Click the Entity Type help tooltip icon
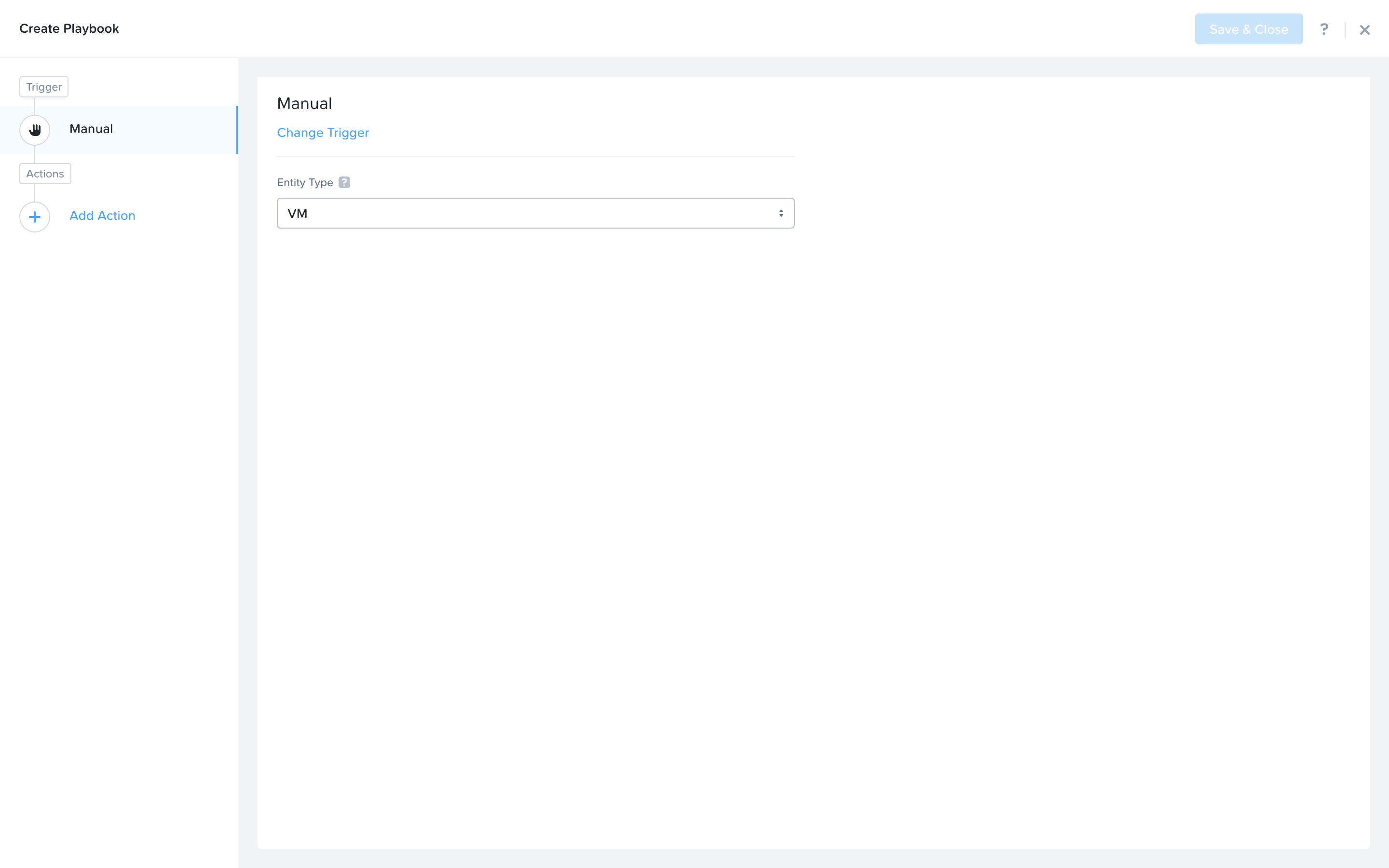The image size is (1389, 868). tap(344, 183)
